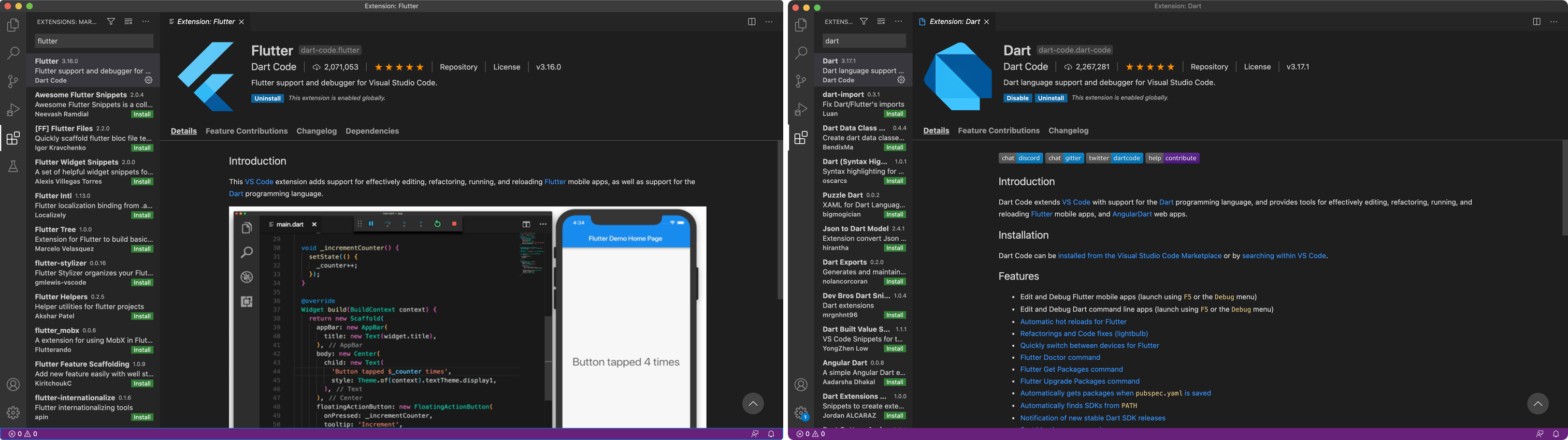Click scroll-to-top button in Flutter window
The width and height of the screenshot is (1568, 440).
[753, 403]
